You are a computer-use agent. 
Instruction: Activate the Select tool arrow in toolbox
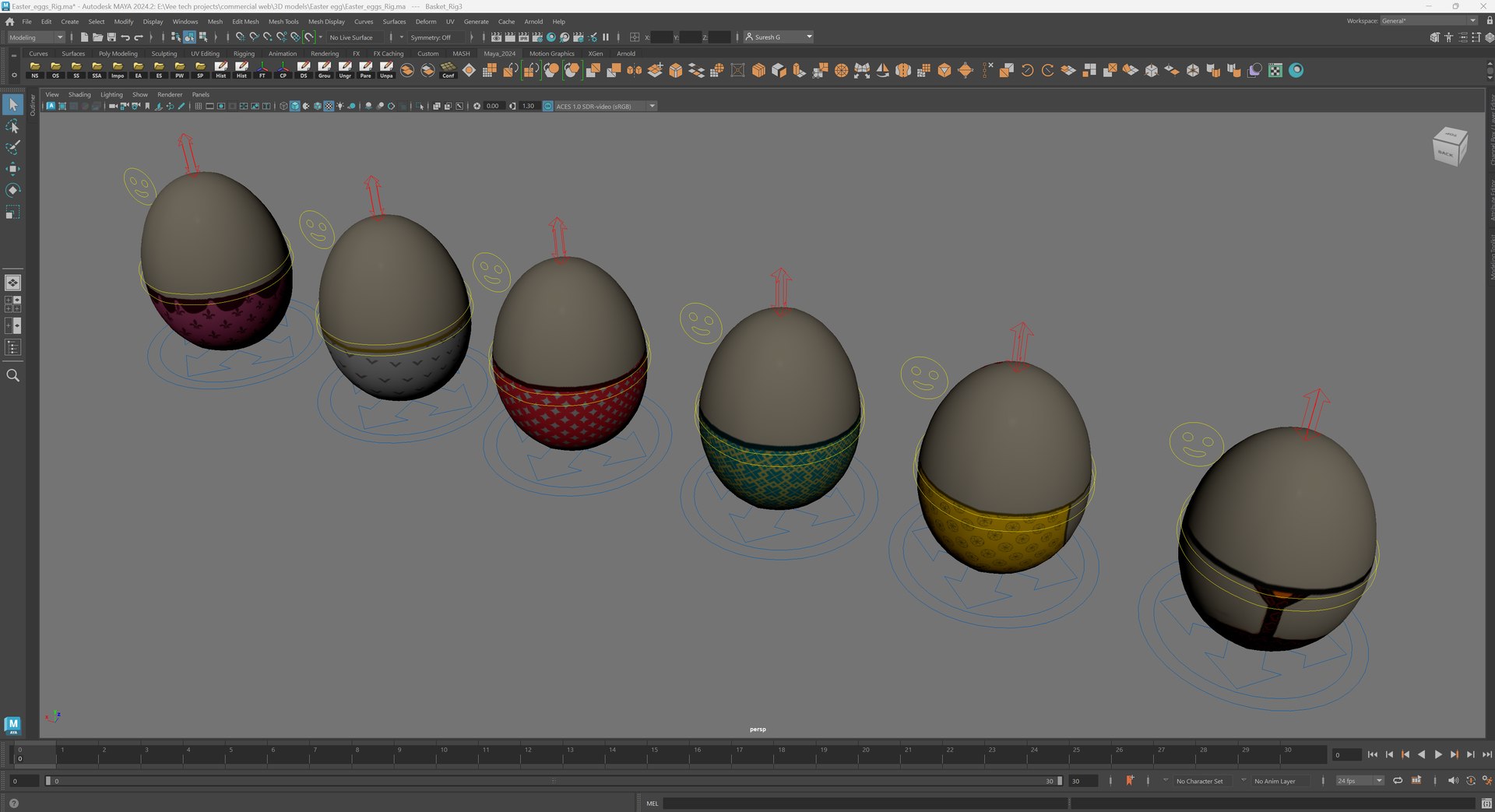point(12,104)
